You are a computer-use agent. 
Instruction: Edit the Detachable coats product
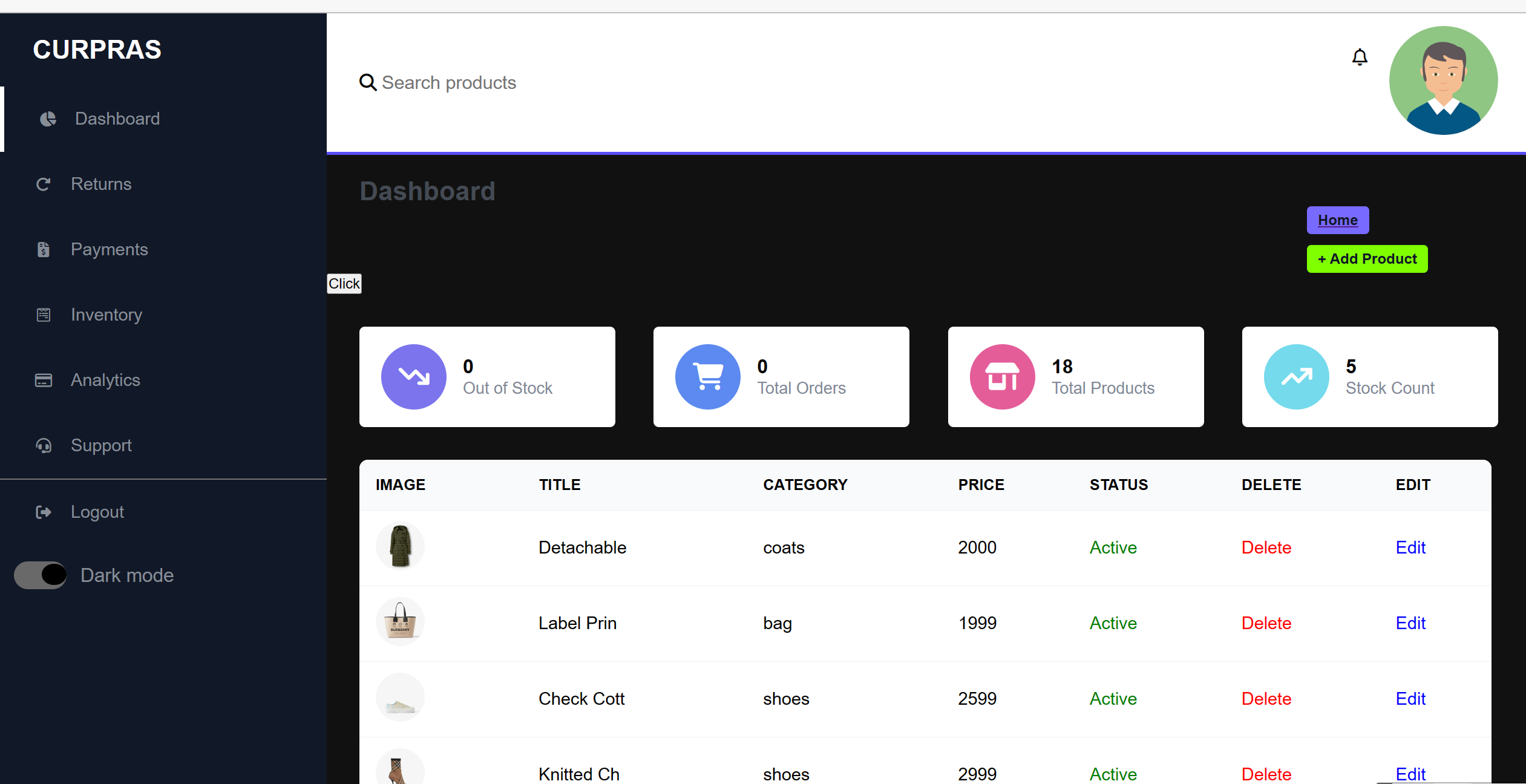coord(1410,547)
